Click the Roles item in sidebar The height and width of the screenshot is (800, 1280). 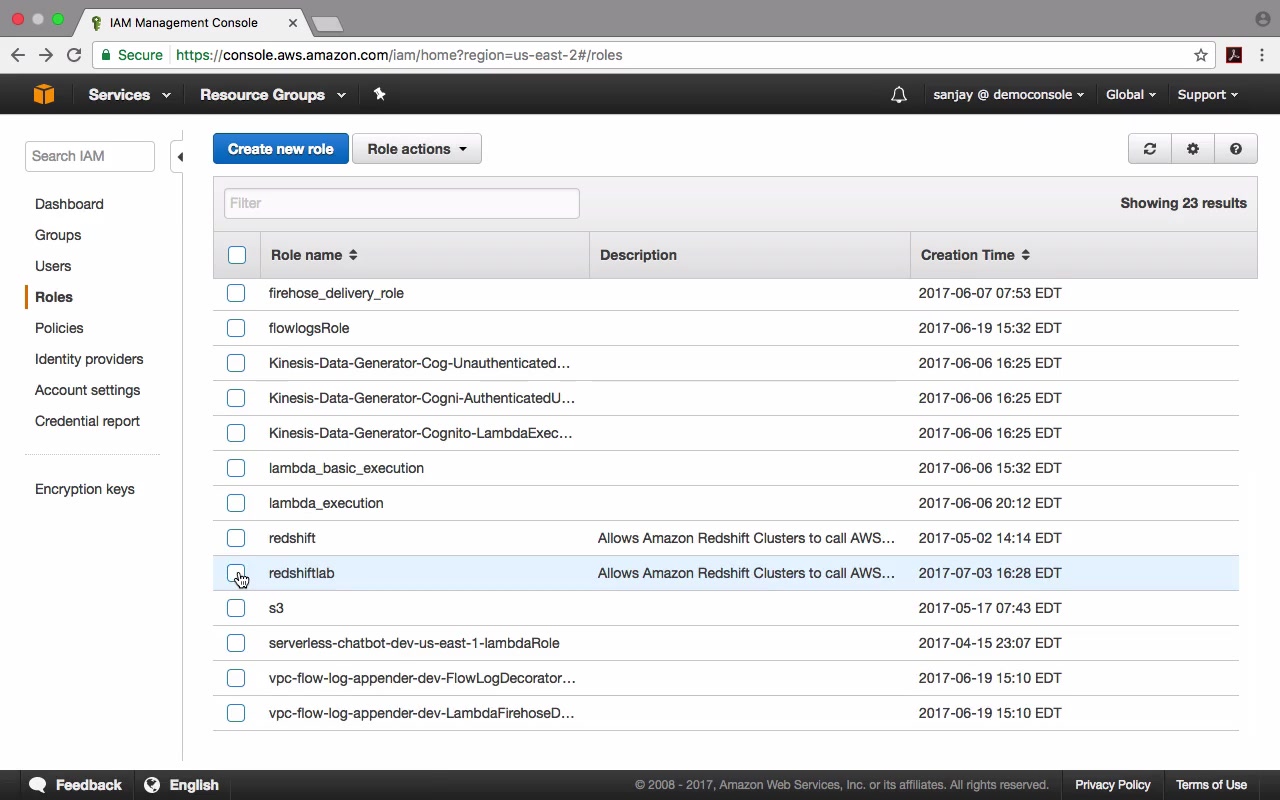[54, 297]
